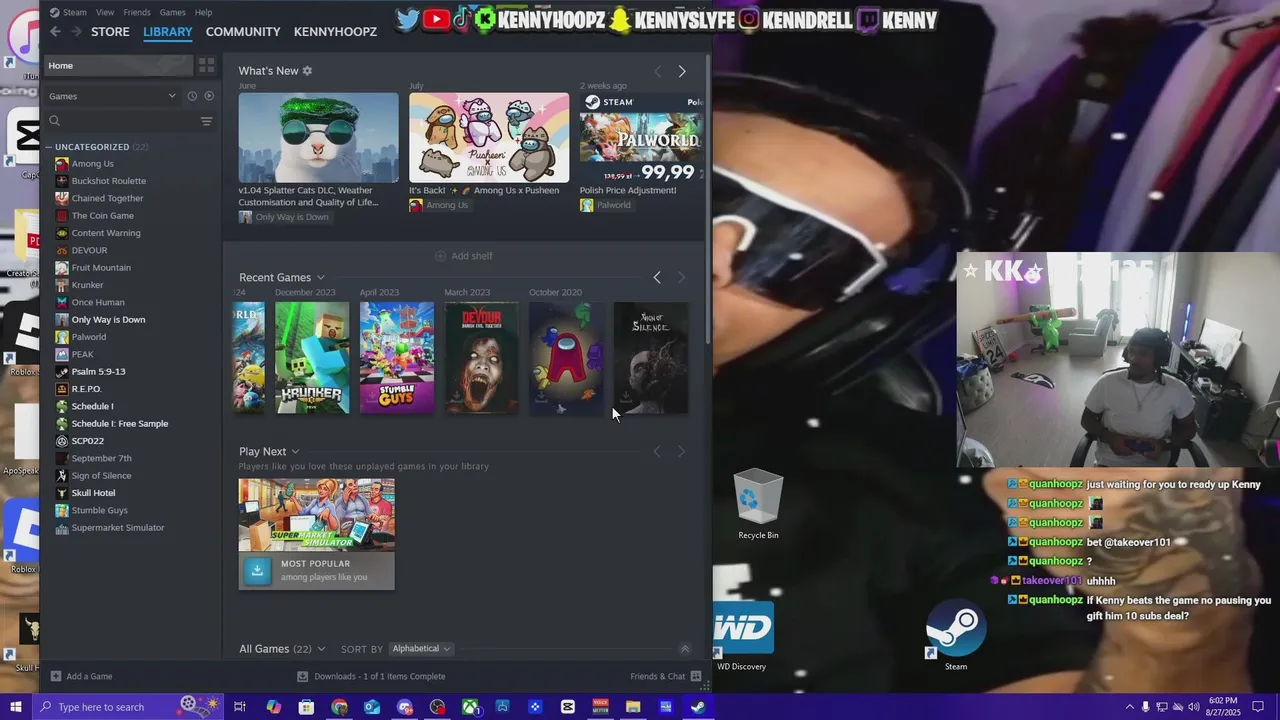Show previous Recent Games with left arrow
Screen dimensions: 1280x720
657,277
